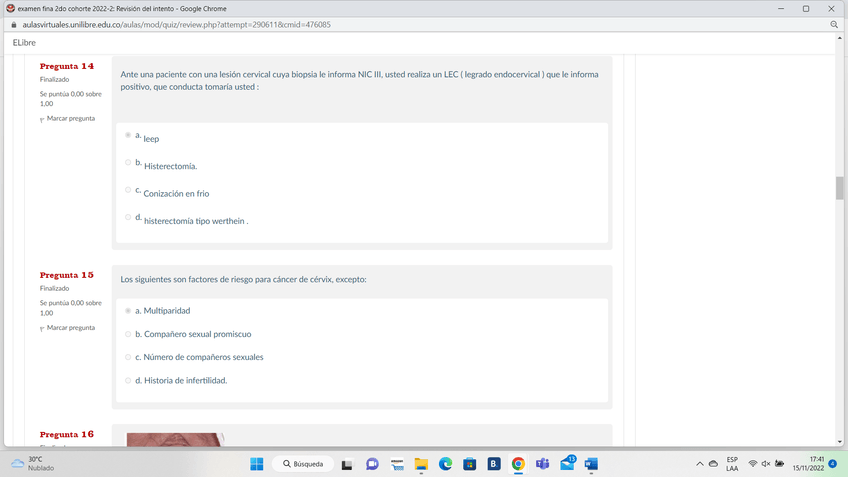The width and height of the screenshot is (848, 477).
Task: Open the ELibre header link
Action: pyautogui.click(x=24, y=43)
